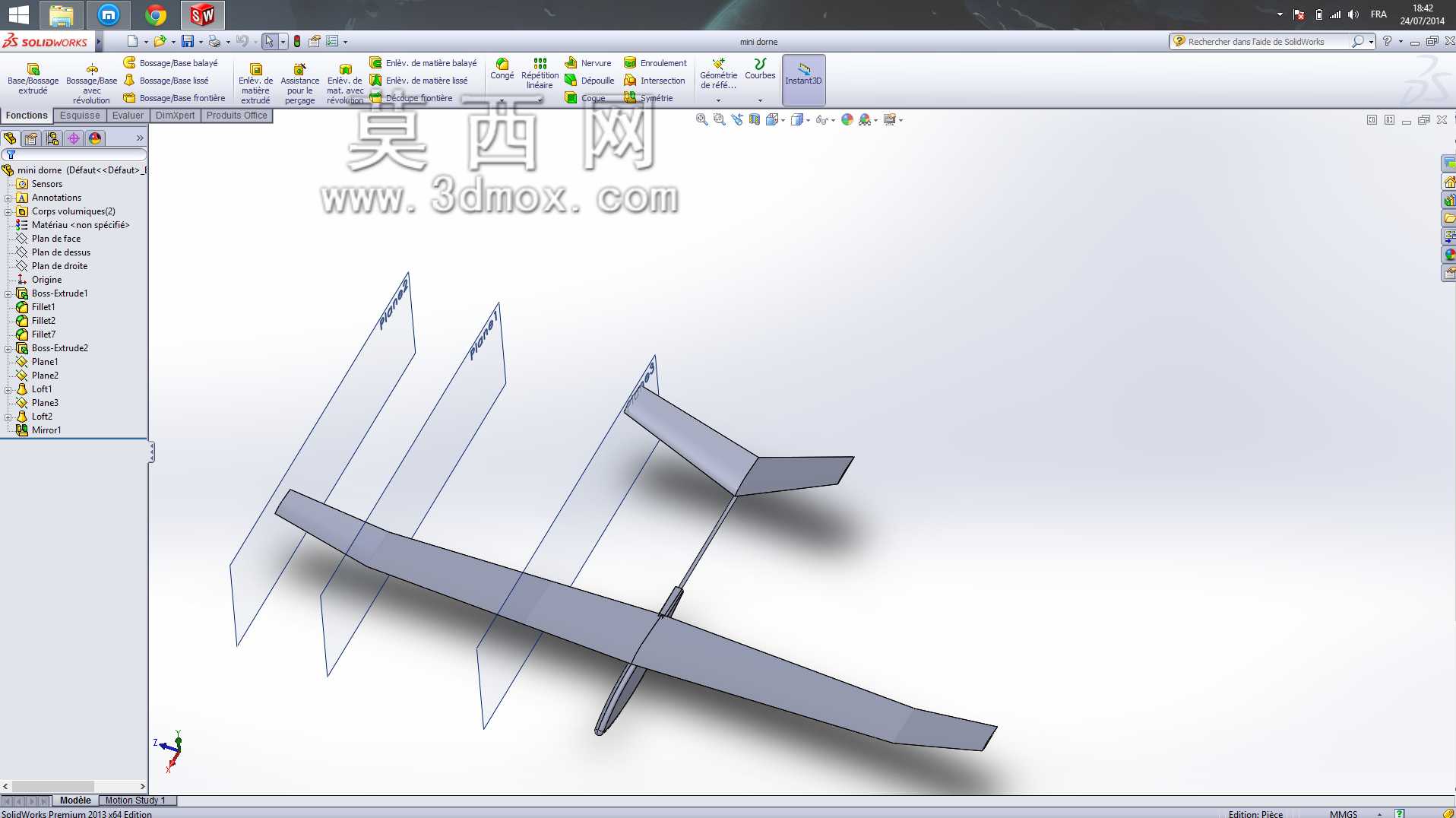Open Assistance pour le perçage

pyautogui.click(x=299, y=84)
